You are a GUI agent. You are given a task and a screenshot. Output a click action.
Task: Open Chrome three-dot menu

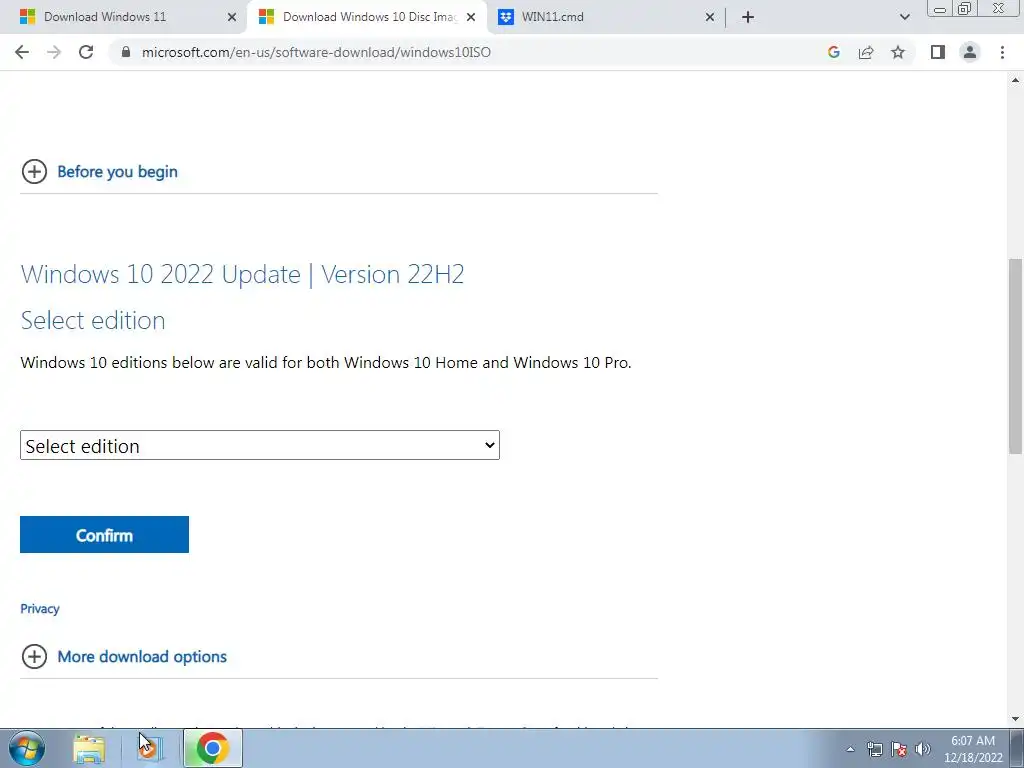(1002, 52)
